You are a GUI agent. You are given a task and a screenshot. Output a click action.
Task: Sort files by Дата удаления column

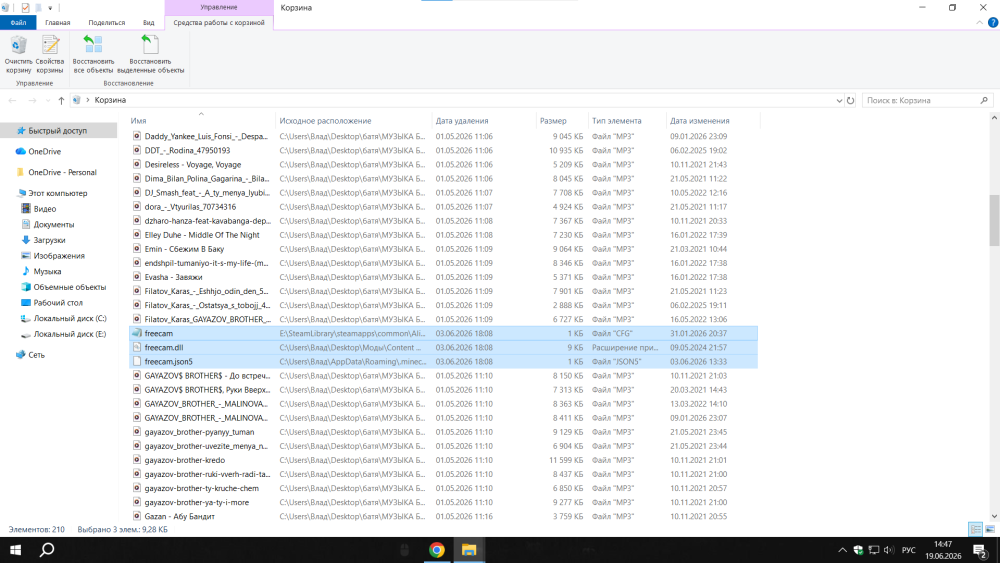click(462, 121)
